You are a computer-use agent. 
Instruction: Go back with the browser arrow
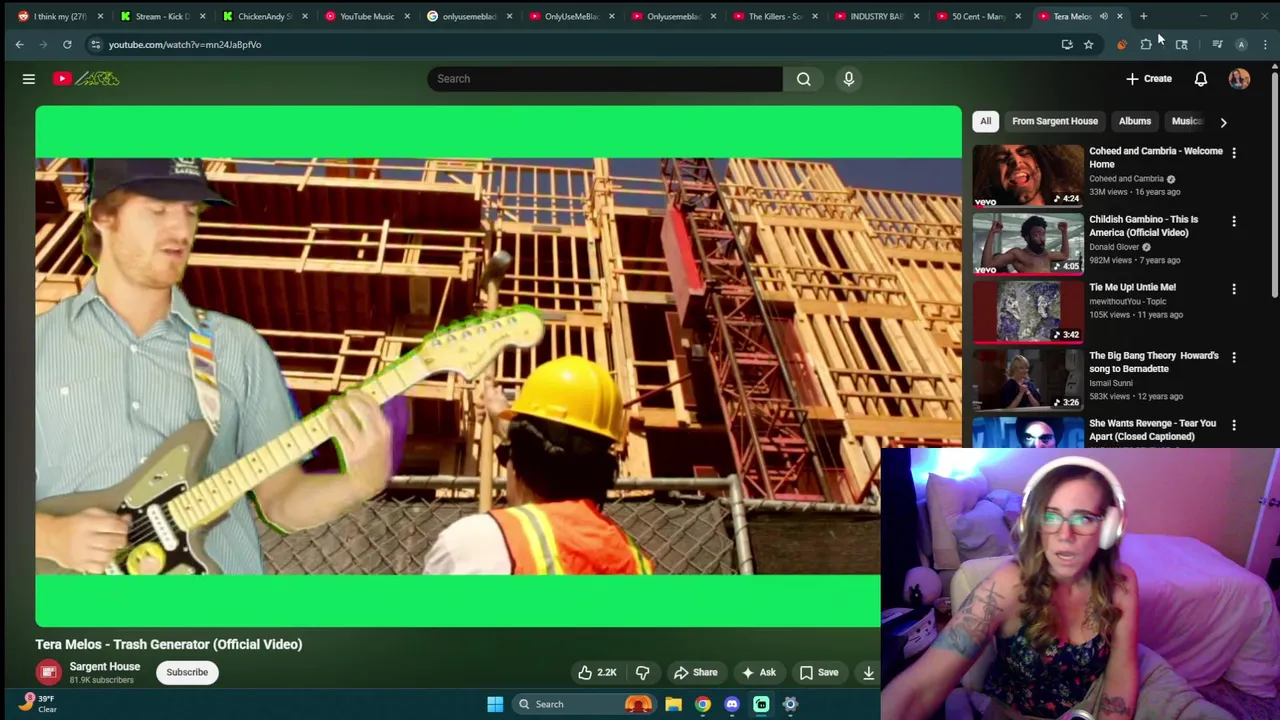pos(19,44)
